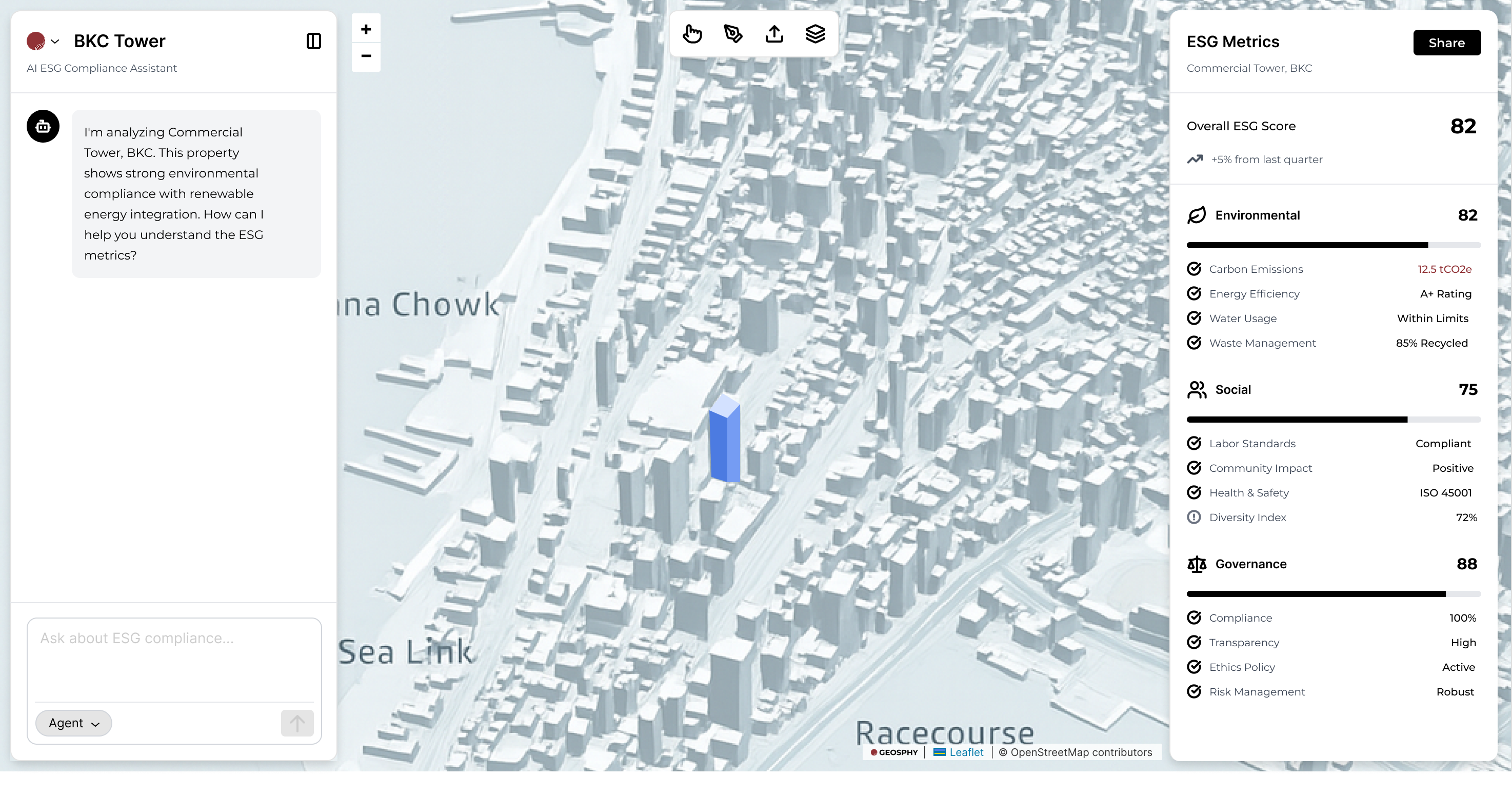Open the Agent dropdown in chat
The image size is (1512, 796).
(73, 723)
